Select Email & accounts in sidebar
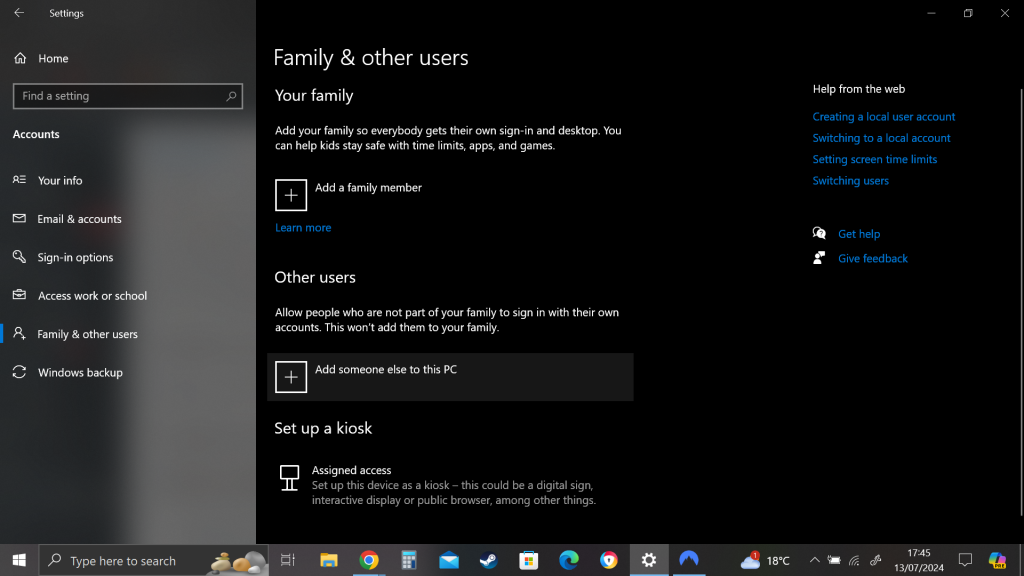 pyautogui.click(x=79, y=219)
